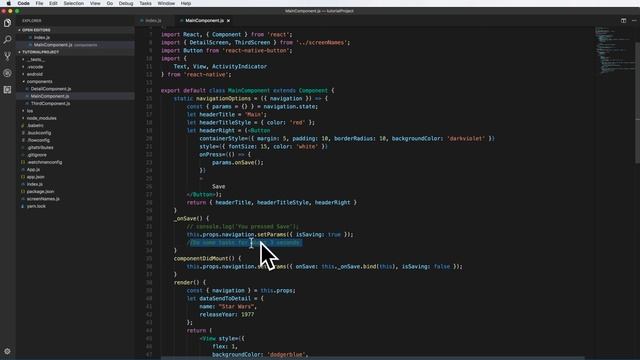Select index.js under Open Editors
Screen dimensions: 640x360
coord(42,38)
